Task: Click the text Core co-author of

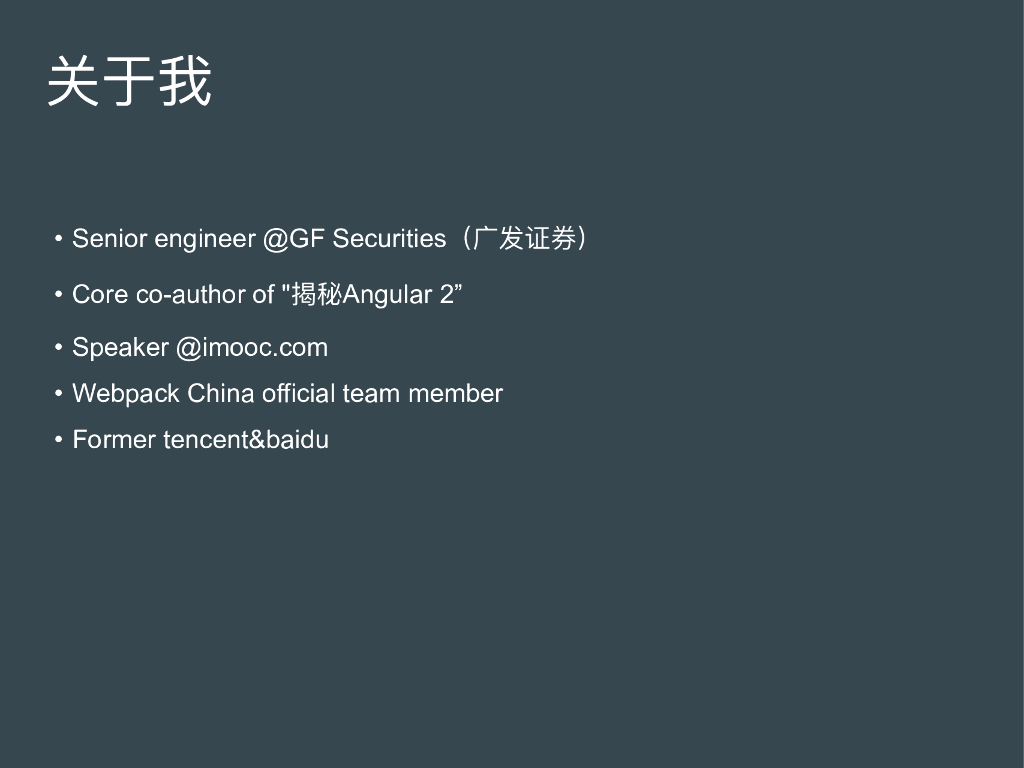Action: pos(173,294)
